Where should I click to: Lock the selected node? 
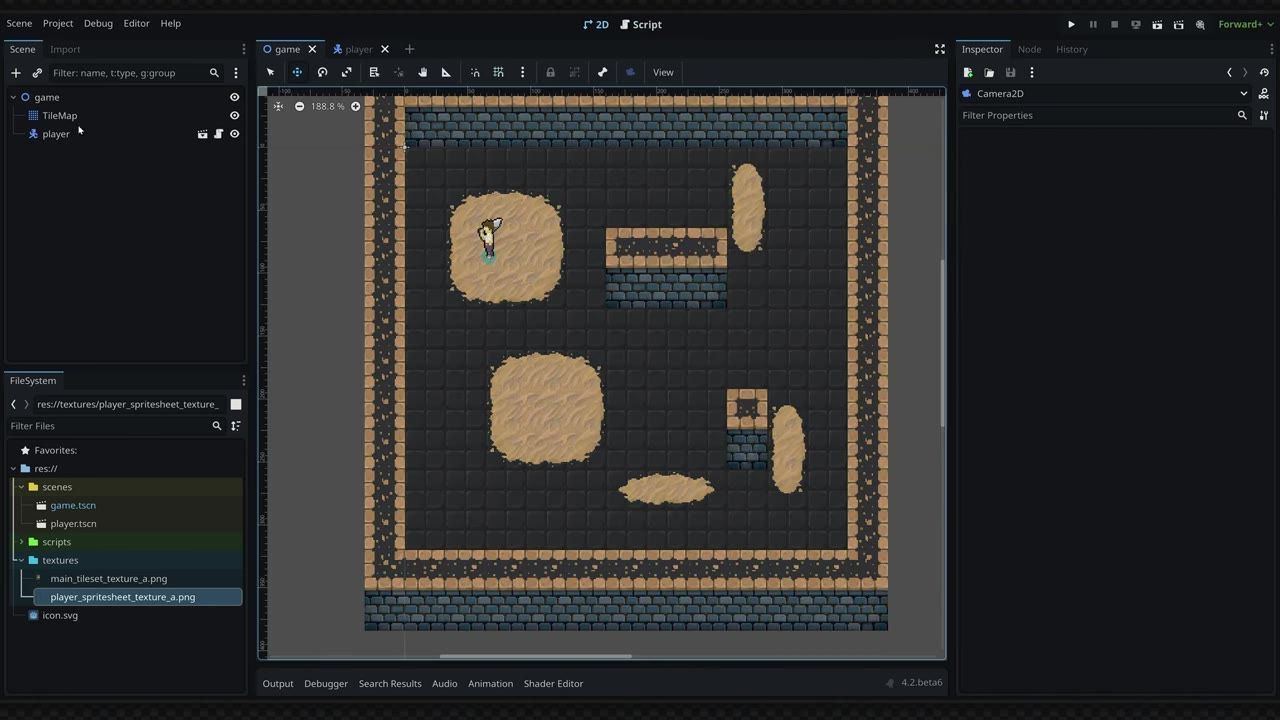[x=550, y=72]
